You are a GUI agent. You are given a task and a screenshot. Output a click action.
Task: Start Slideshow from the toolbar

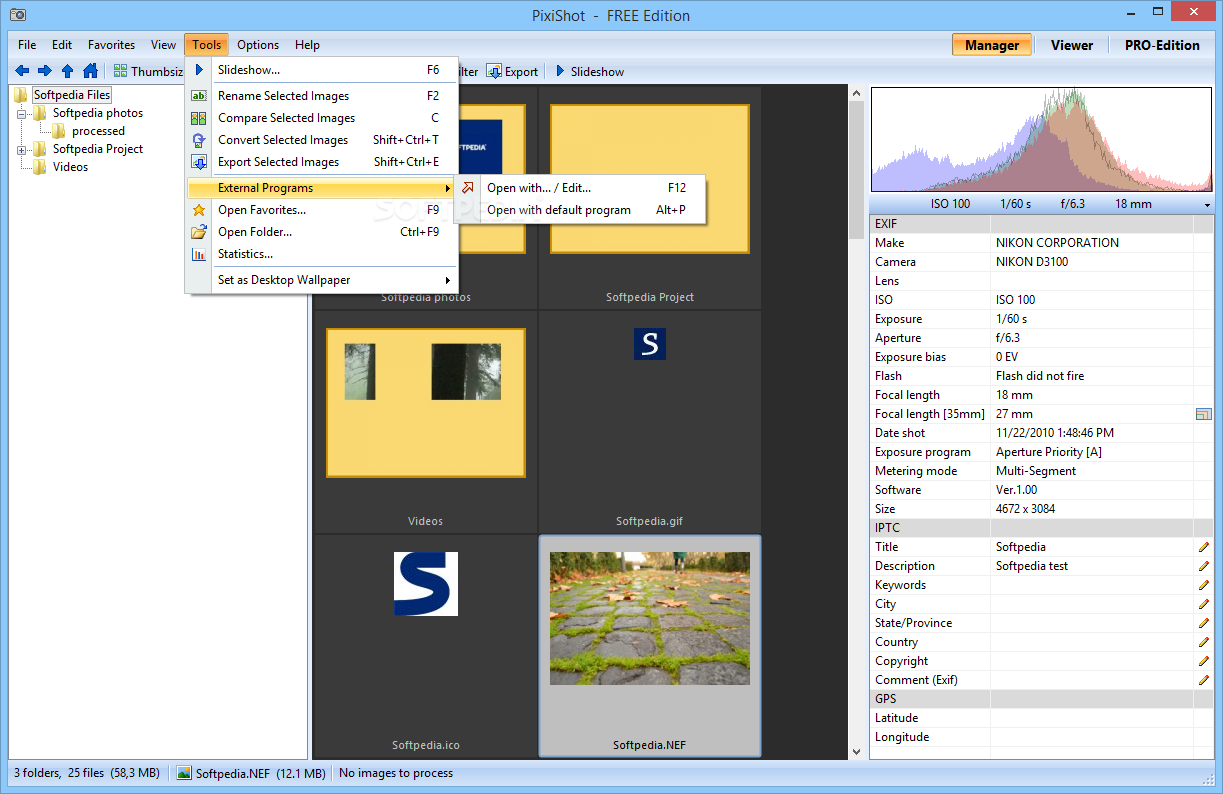589,71
